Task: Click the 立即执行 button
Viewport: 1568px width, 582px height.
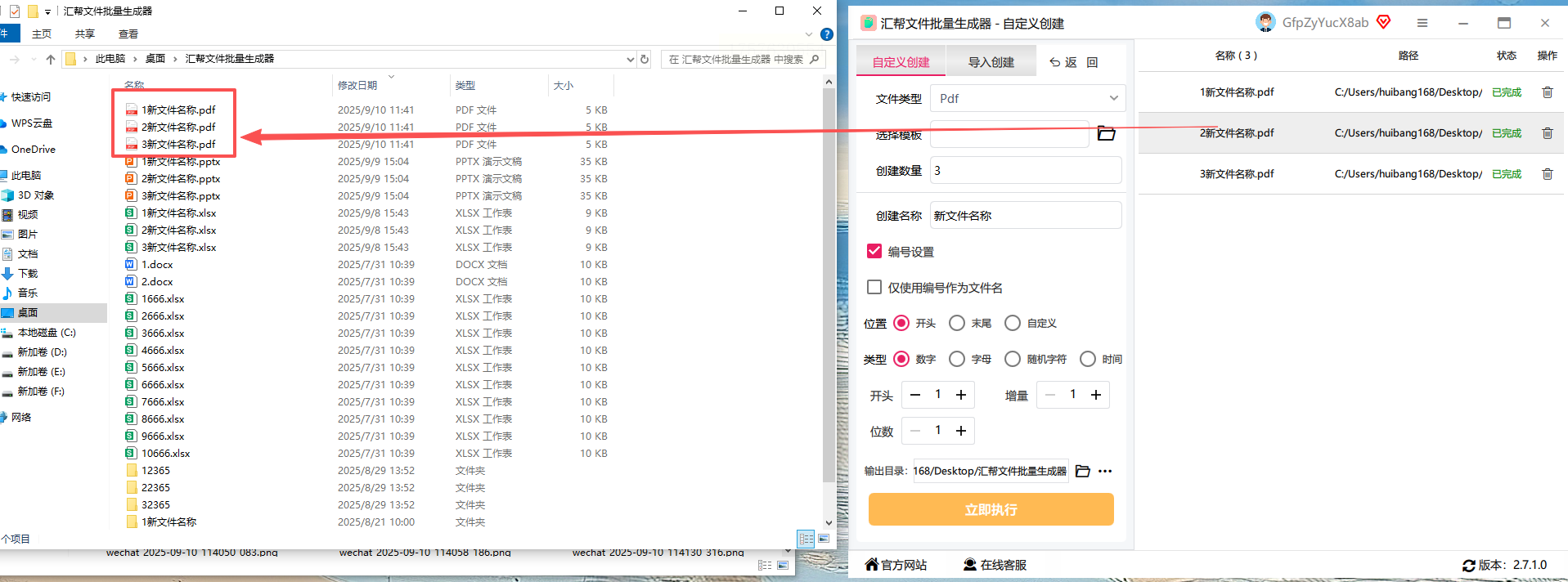Action: [991, 509]
